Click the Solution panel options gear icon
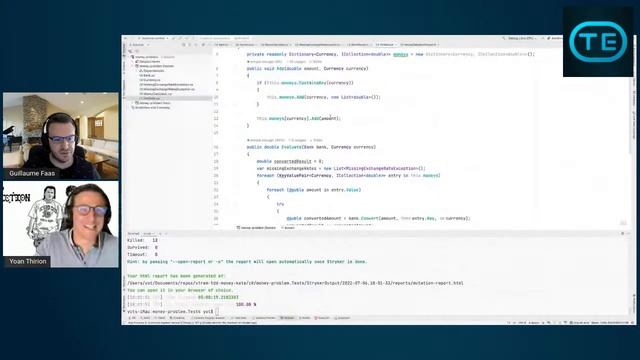 (203, 44)
